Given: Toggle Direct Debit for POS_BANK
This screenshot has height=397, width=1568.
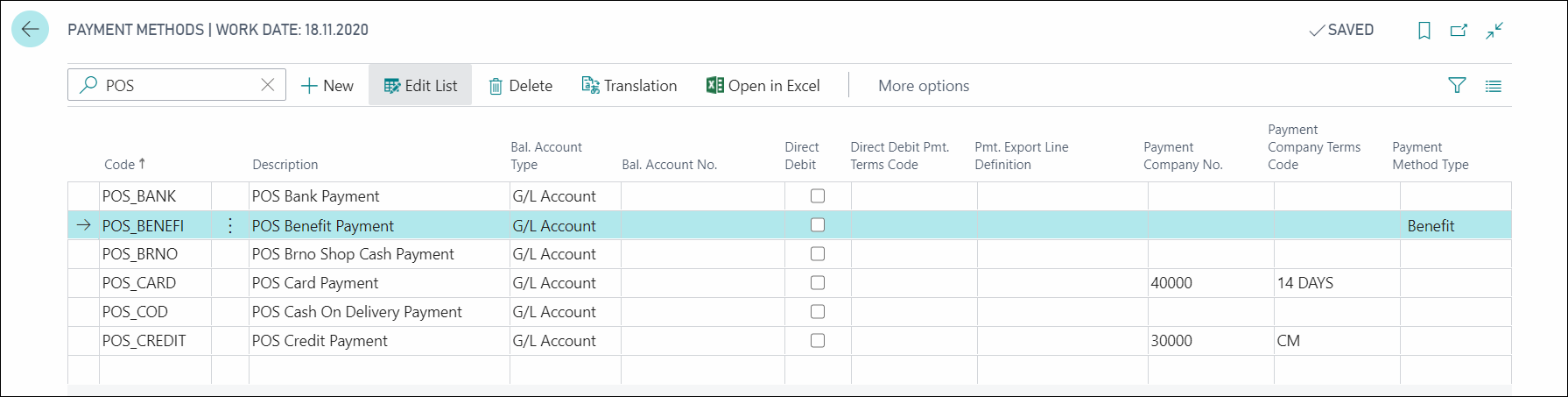Looking at the screenshot, I should click(x=818, y=196).
